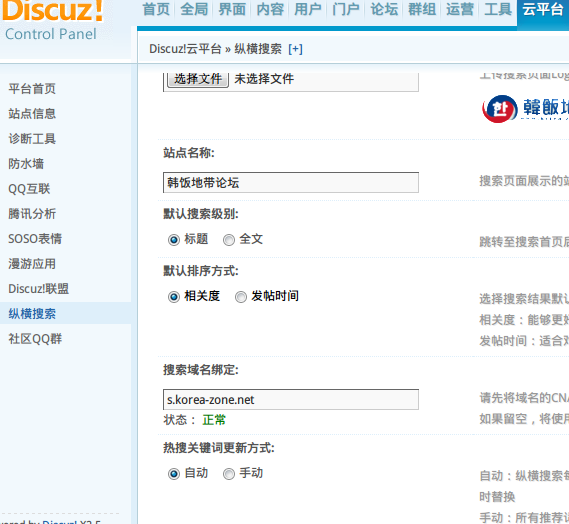Click the 选择文件 upload button
569x524 pixels.
coord(198,79)
